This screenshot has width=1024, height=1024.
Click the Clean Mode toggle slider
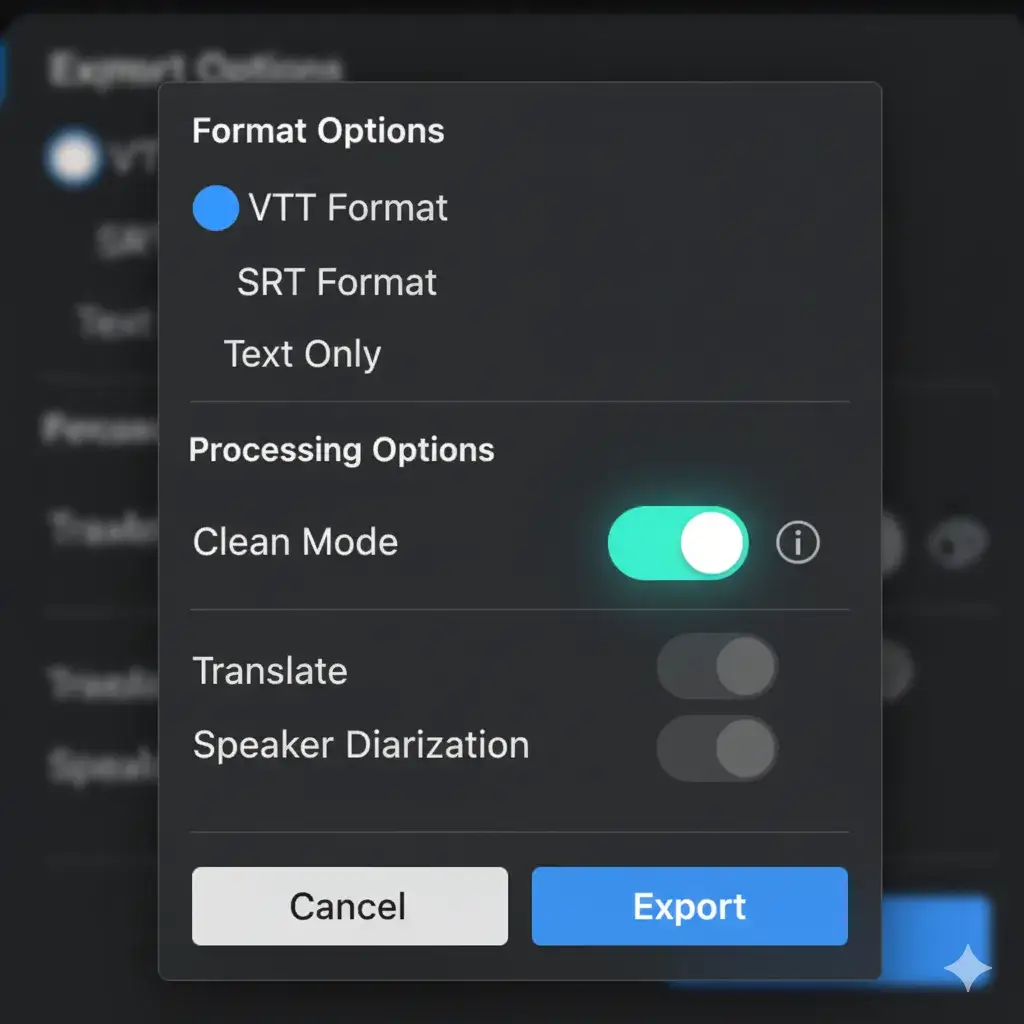[x=677, y=543]
